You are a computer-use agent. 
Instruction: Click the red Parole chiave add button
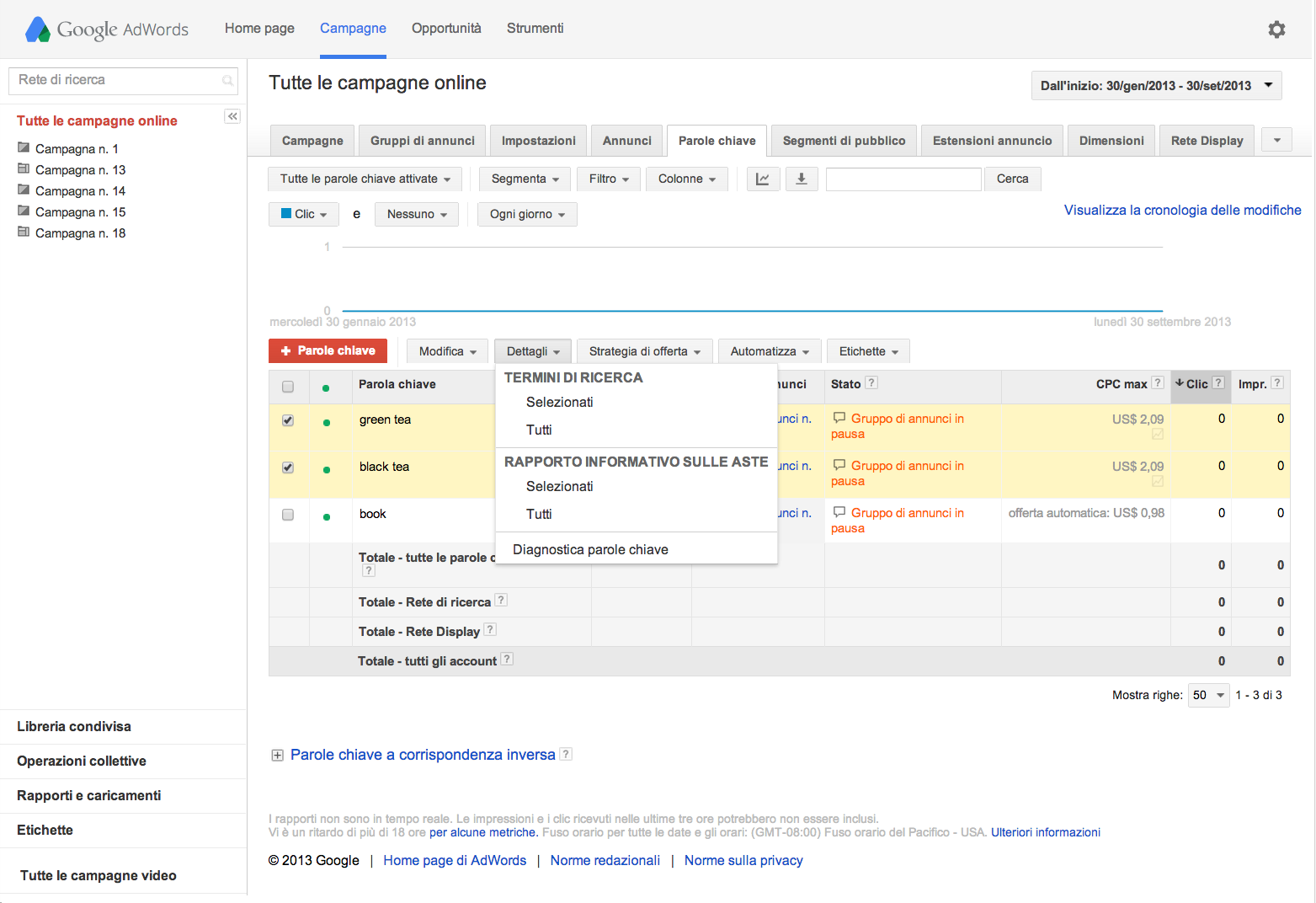click(328, 350)
